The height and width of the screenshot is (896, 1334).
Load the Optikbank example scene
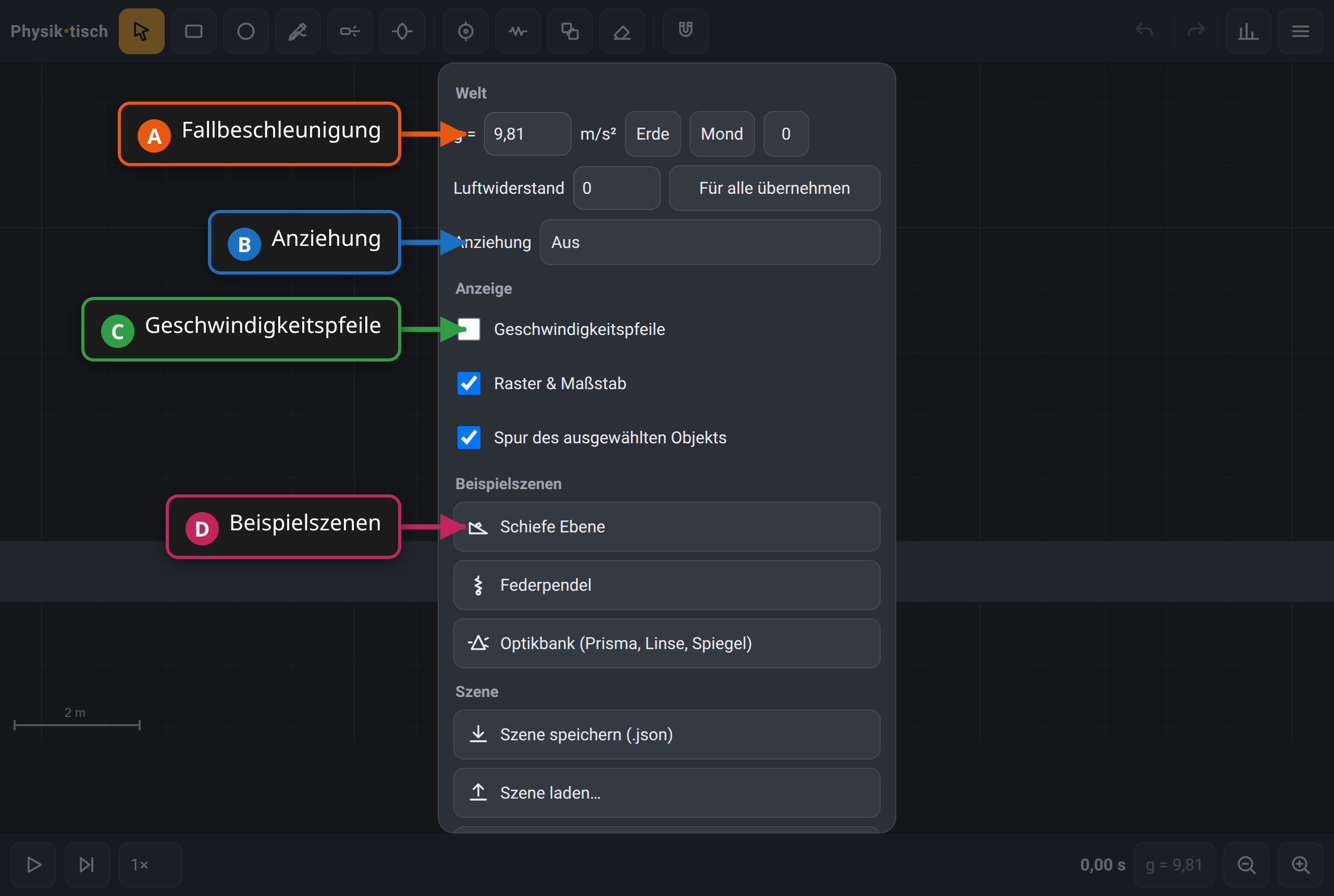(666, 643)
